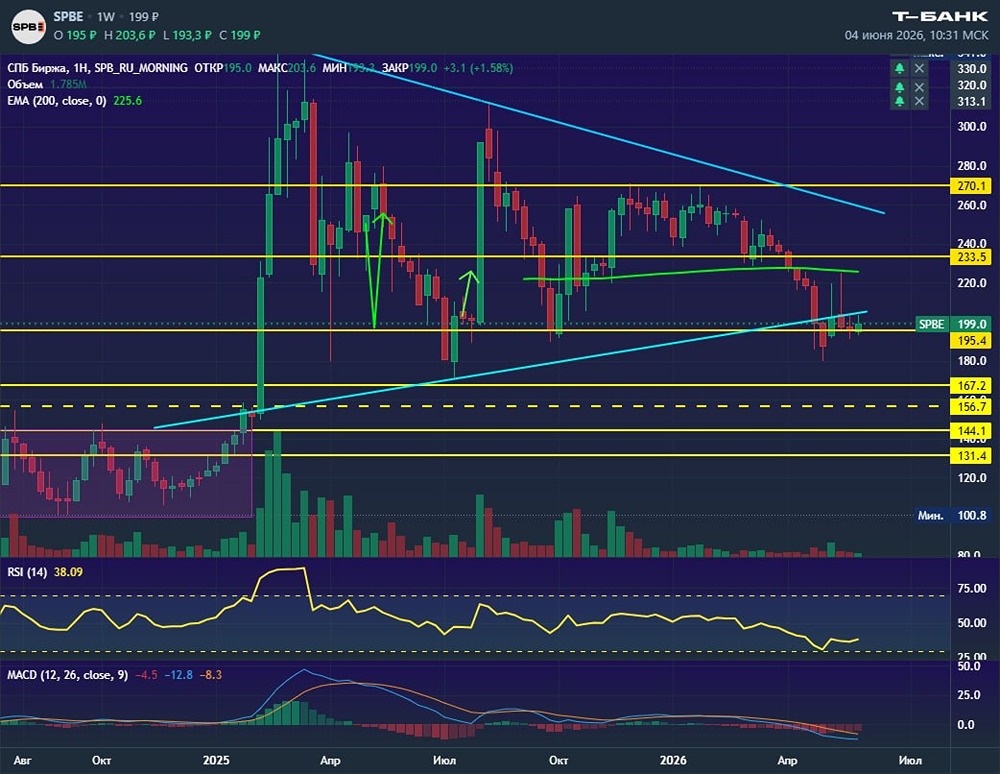Click the 280.0 price scale label

pyautogui.click(x=971, y=166)
